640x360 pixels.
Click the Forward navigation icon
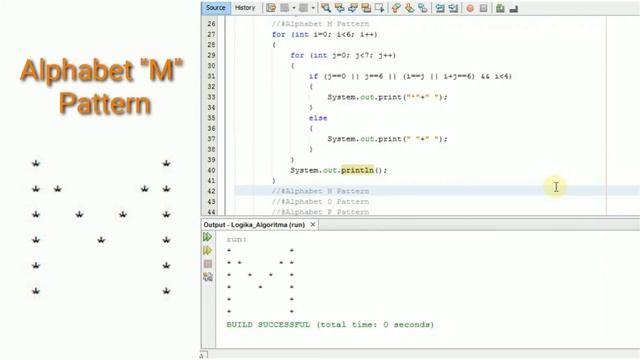(x=304, y=8)
